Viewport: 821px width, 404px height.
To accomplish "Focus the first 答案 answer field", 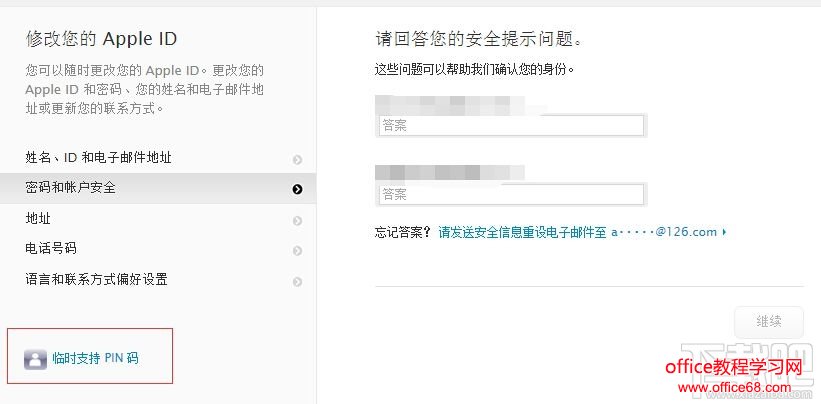I will click(x=510, y=125).
